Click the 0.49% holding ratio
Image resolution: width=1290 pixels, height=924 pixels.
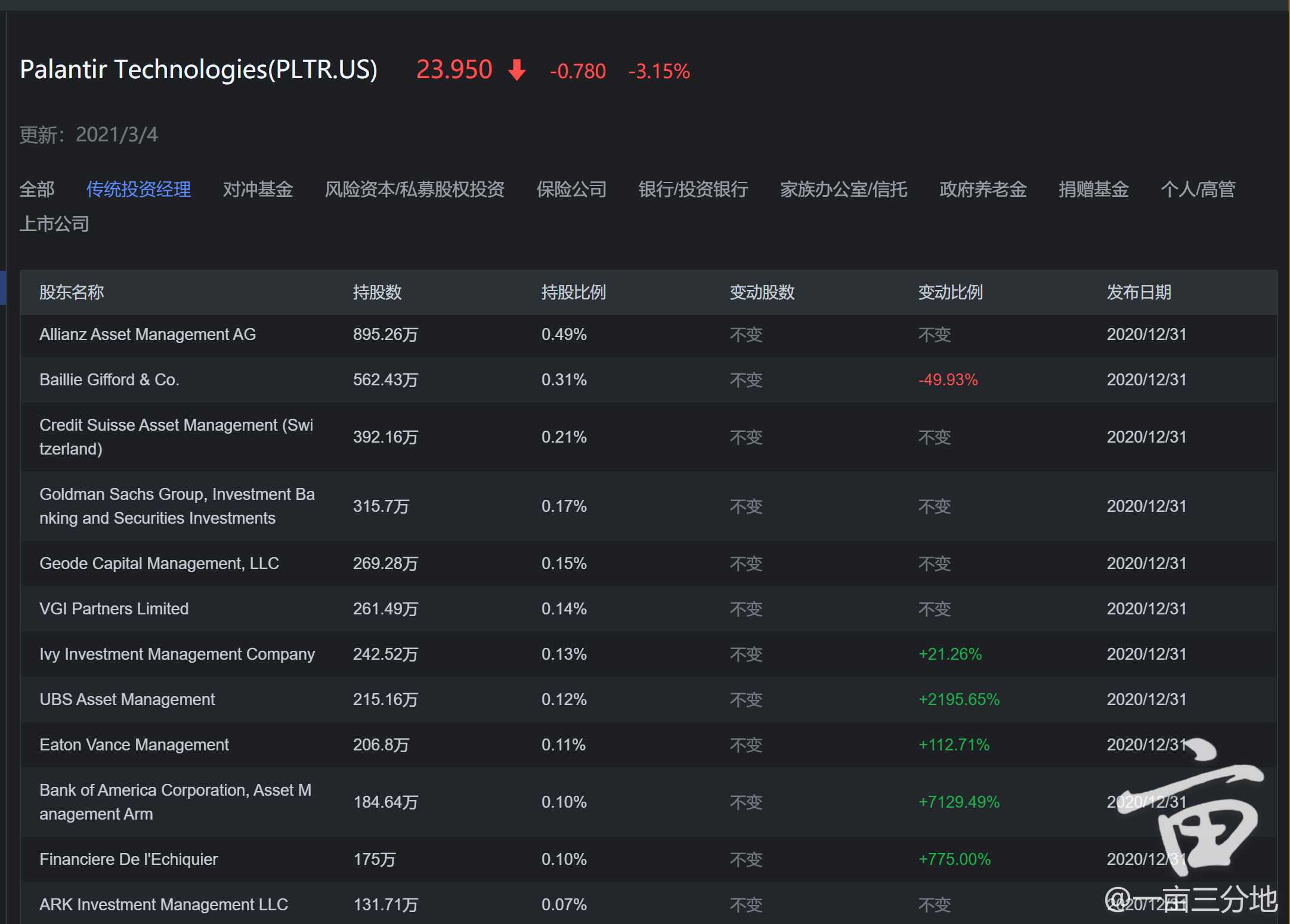(564, 335)
